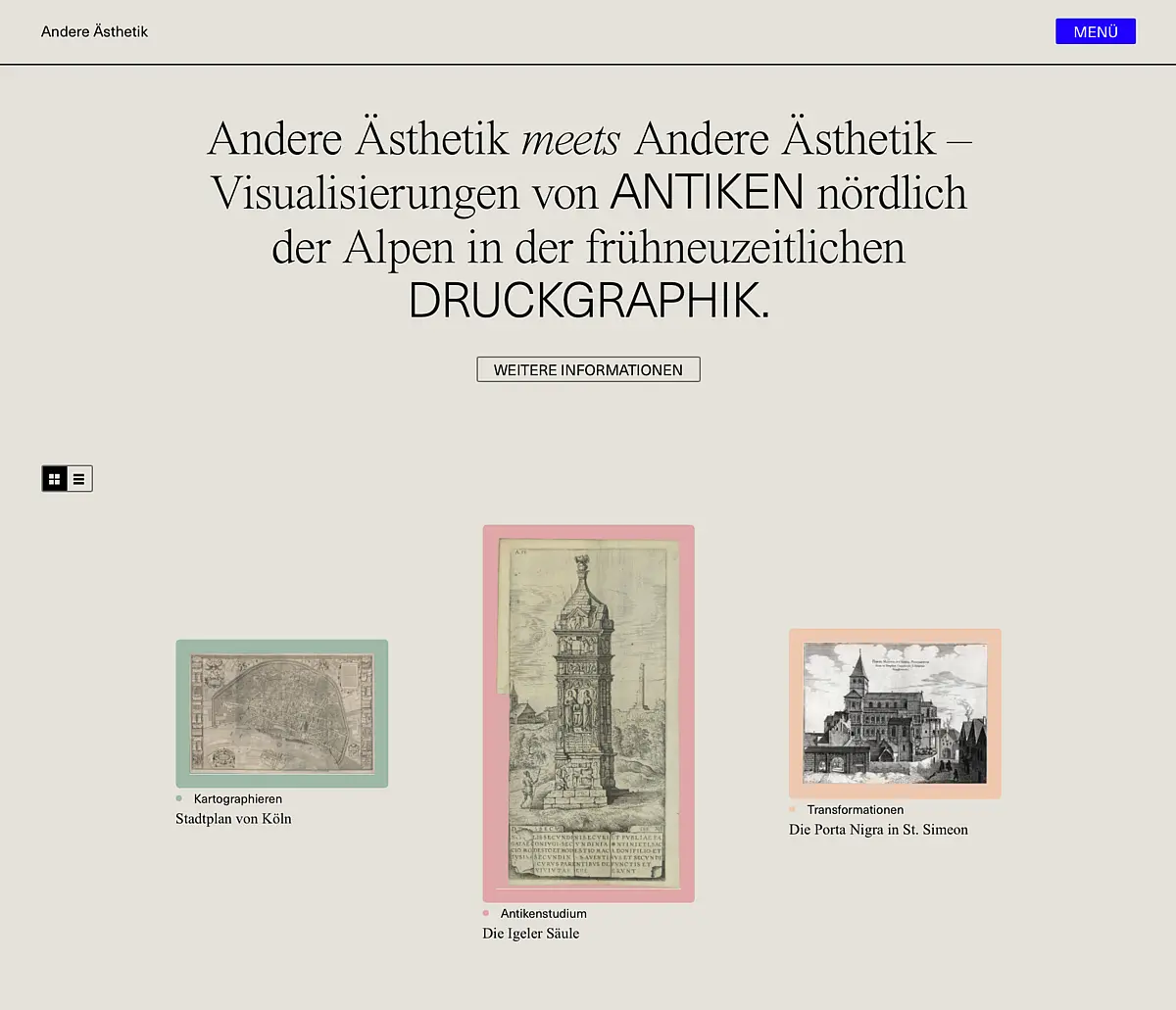Click the word DRUCKGRAPHIK in the headline
The image size is (1176, 1010).
(x=583, y=301)
